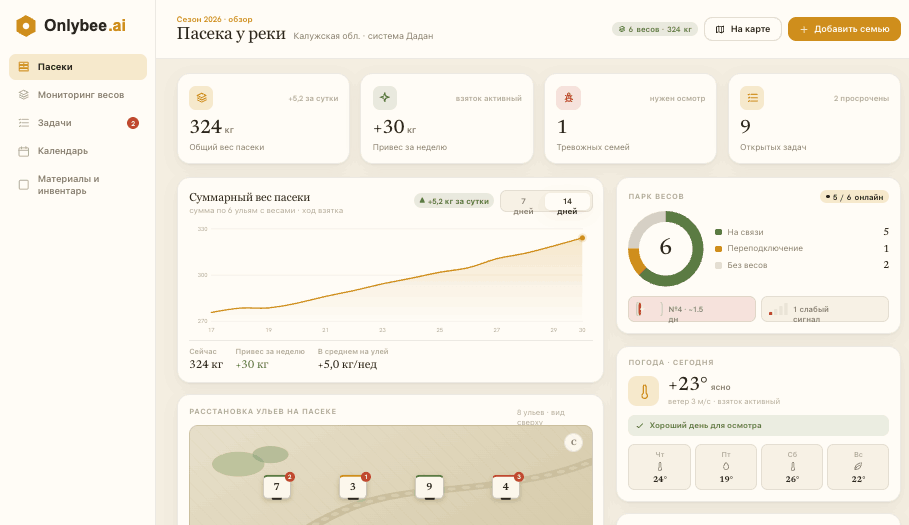
Task: Click the Пасеки sidebar icon
Action: coord(24,67)
